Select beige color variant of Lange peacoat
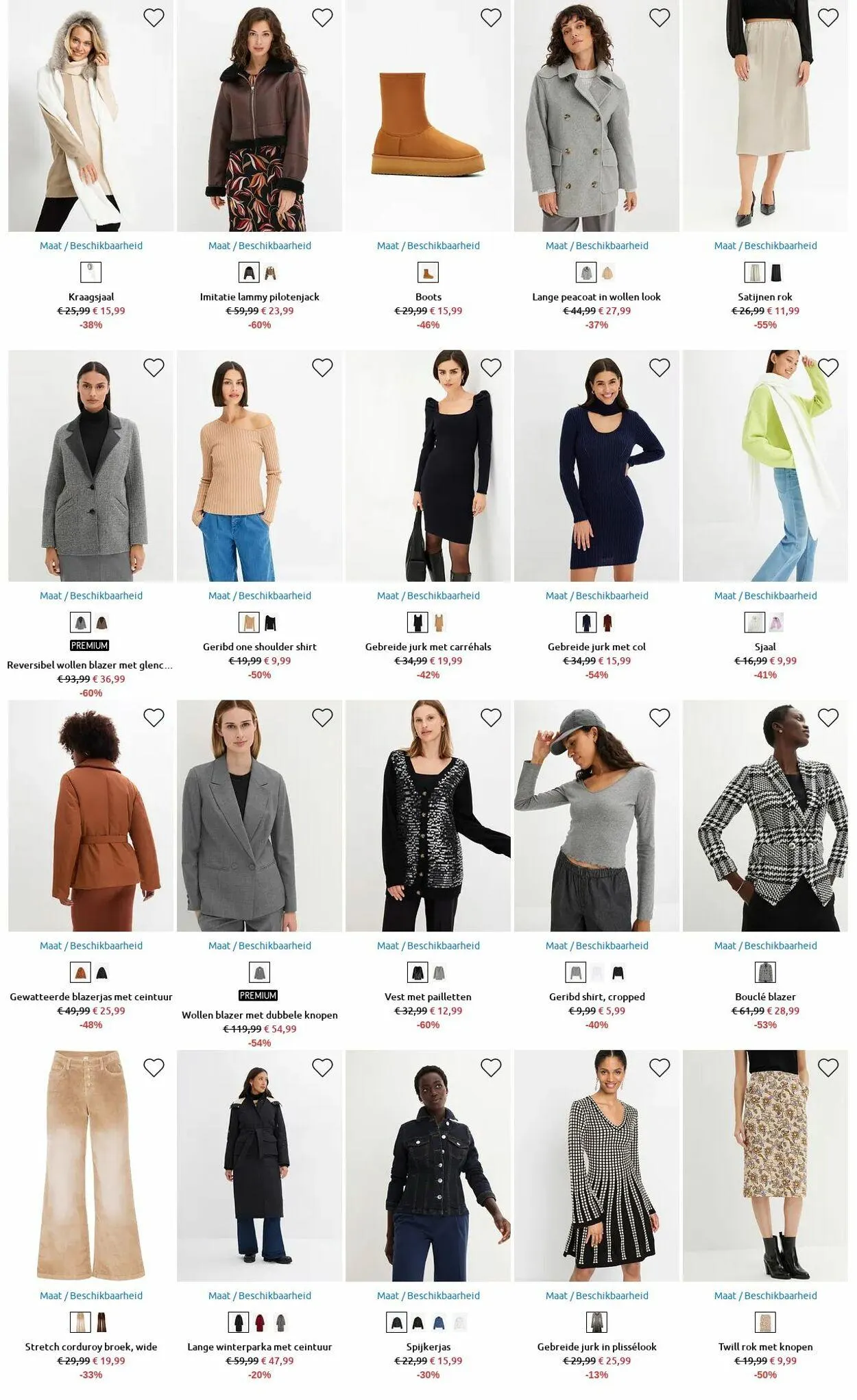Screen dimensions: 857x1400 point(607,273)
